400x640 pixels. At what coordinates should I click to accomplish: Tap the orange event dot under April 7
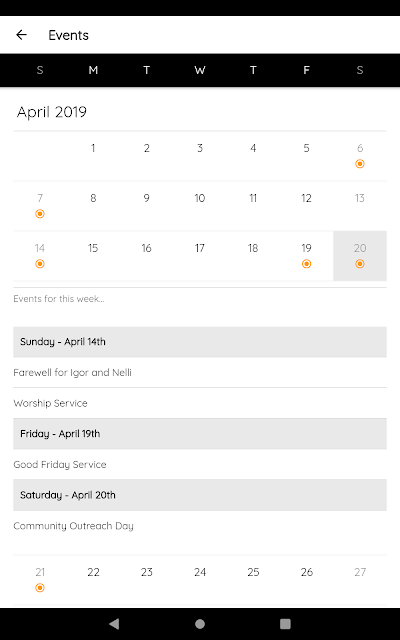40,214
